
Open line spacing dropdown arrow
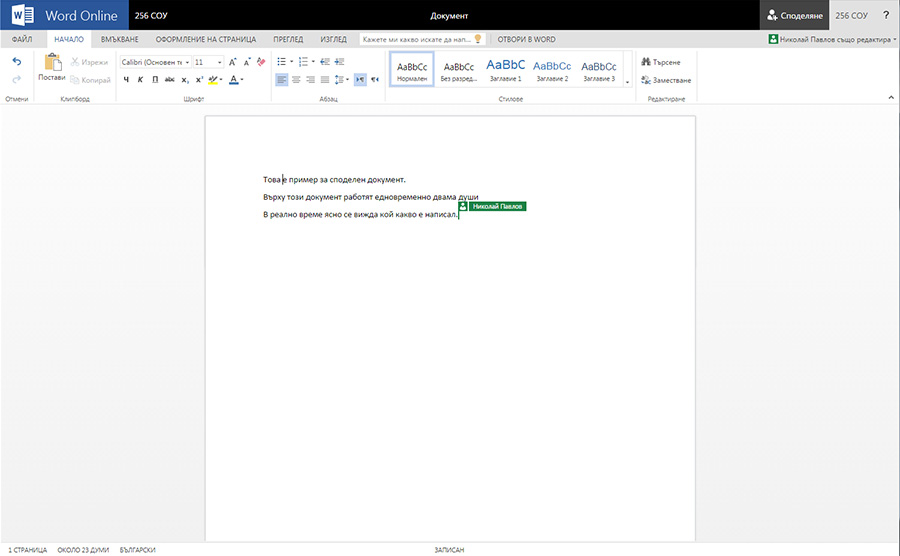pos(347,80)
